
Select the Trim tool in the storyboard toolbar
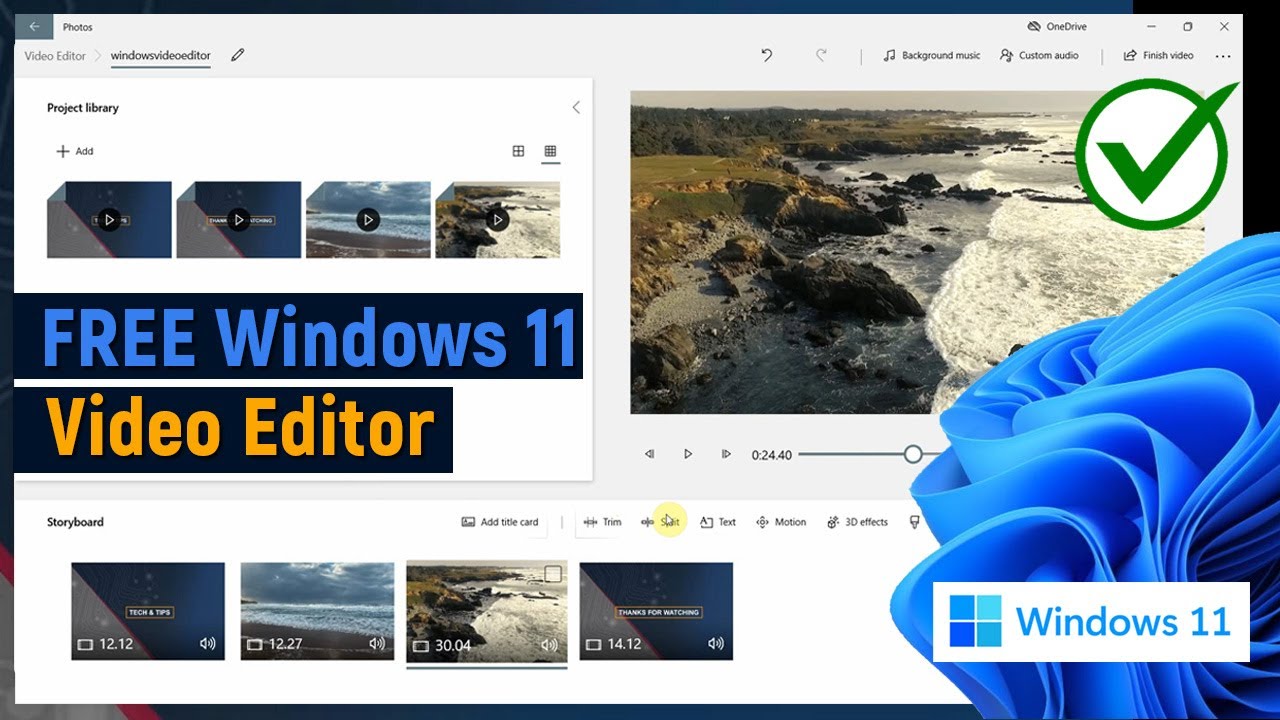(x=601, y=521)
